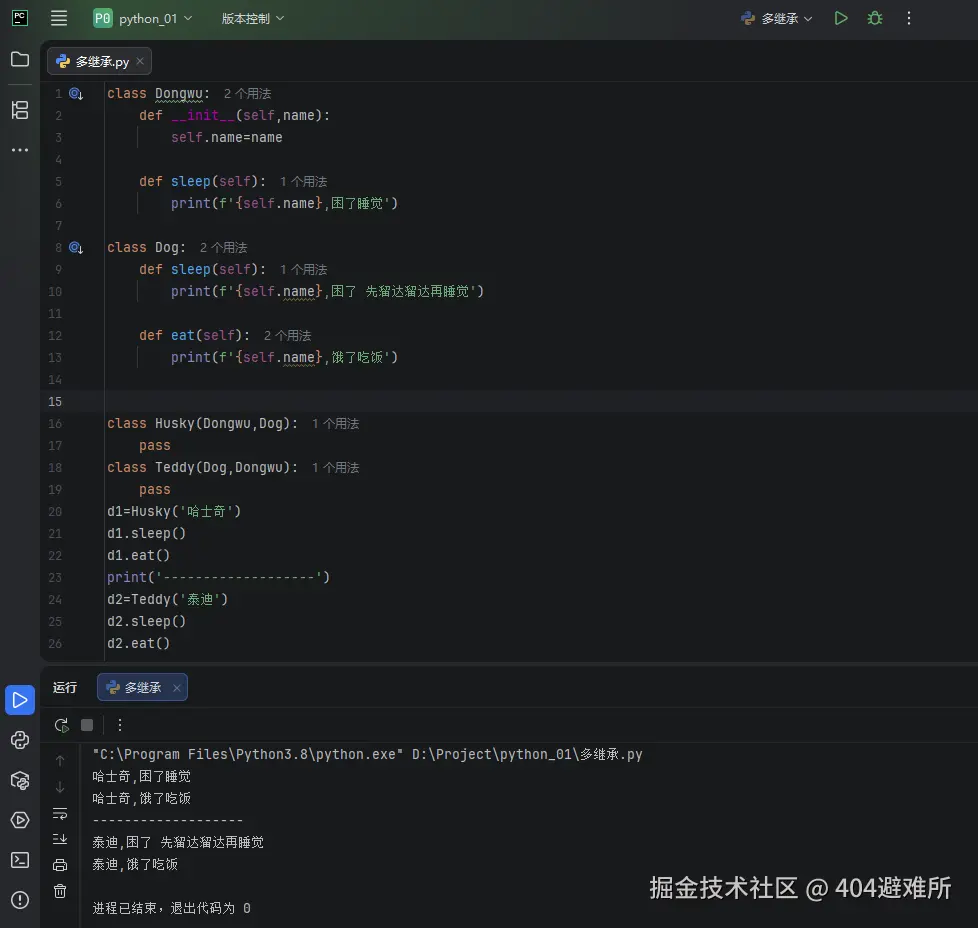Screen dimensions: 978x928
Task: Open the Problems tool window
Action: click(20, 900)
